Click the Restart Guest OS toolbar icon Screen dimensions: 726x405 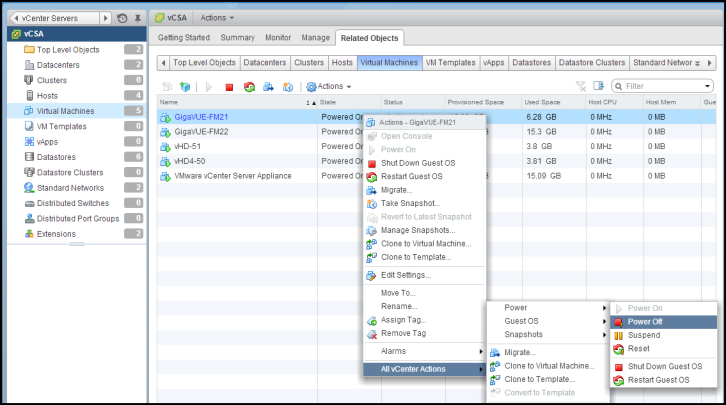[249, 87]
